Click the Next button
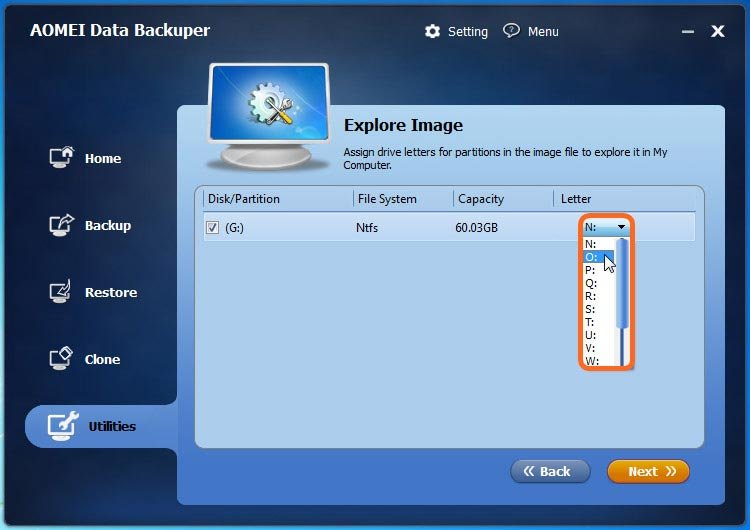The image size is (750, 530). (648, 472)
